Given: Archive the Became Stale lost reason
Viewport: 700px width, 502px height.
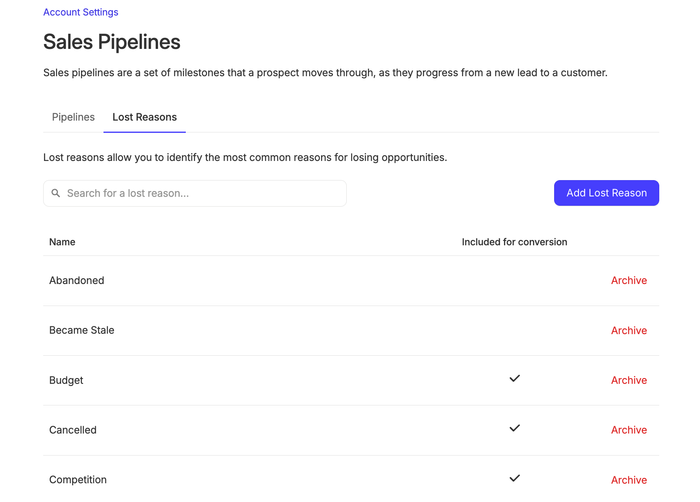Looking at the screenshot, I should click(x=628, y=331).
